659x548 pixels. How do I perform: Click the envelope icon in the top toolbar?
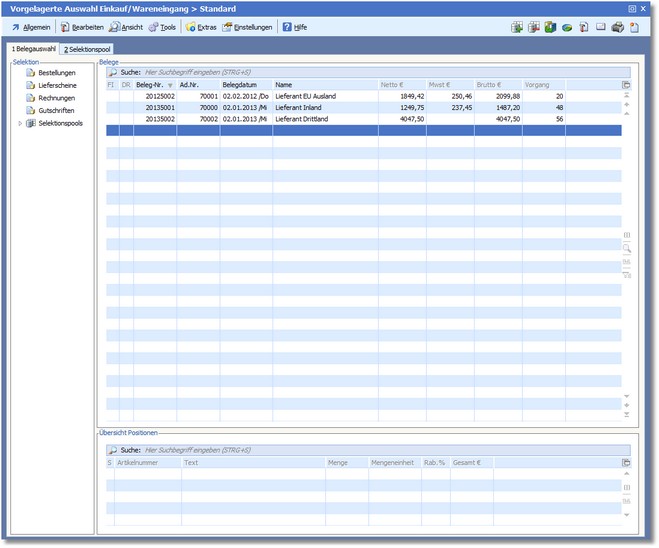601,27
